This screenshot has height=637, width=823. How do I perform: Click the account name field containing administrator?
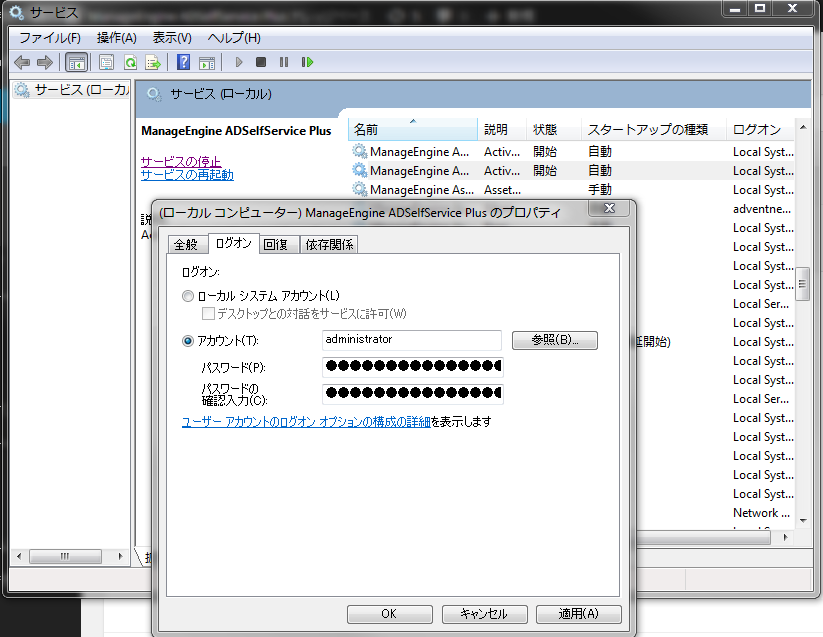click(x=412, y=339)
